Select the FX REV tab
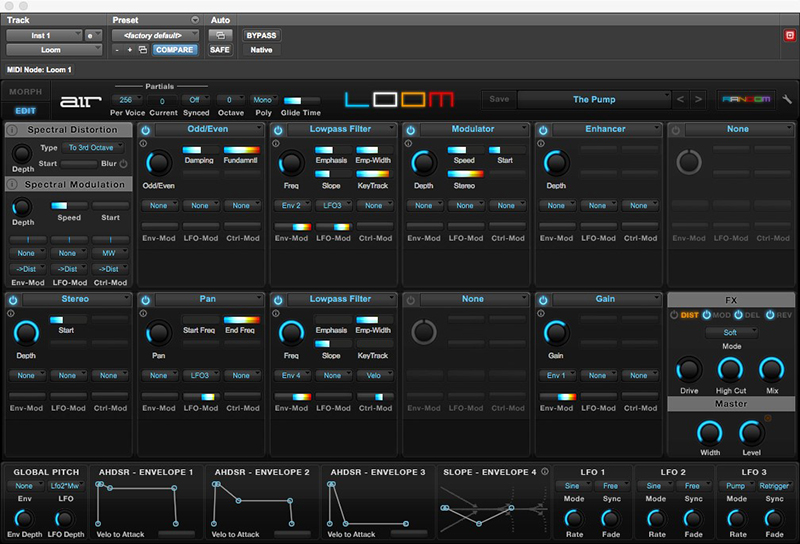The height and width of the screenshot is (544, 800). (x=784, y=315)
